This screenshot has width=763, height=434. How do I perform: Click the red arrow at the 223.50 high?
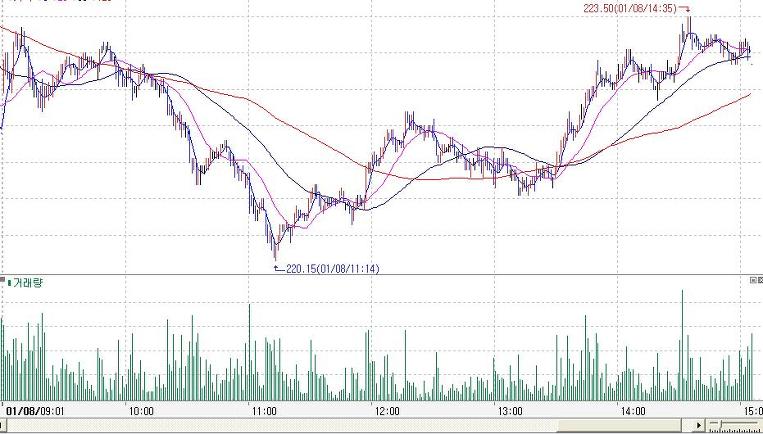685,9
